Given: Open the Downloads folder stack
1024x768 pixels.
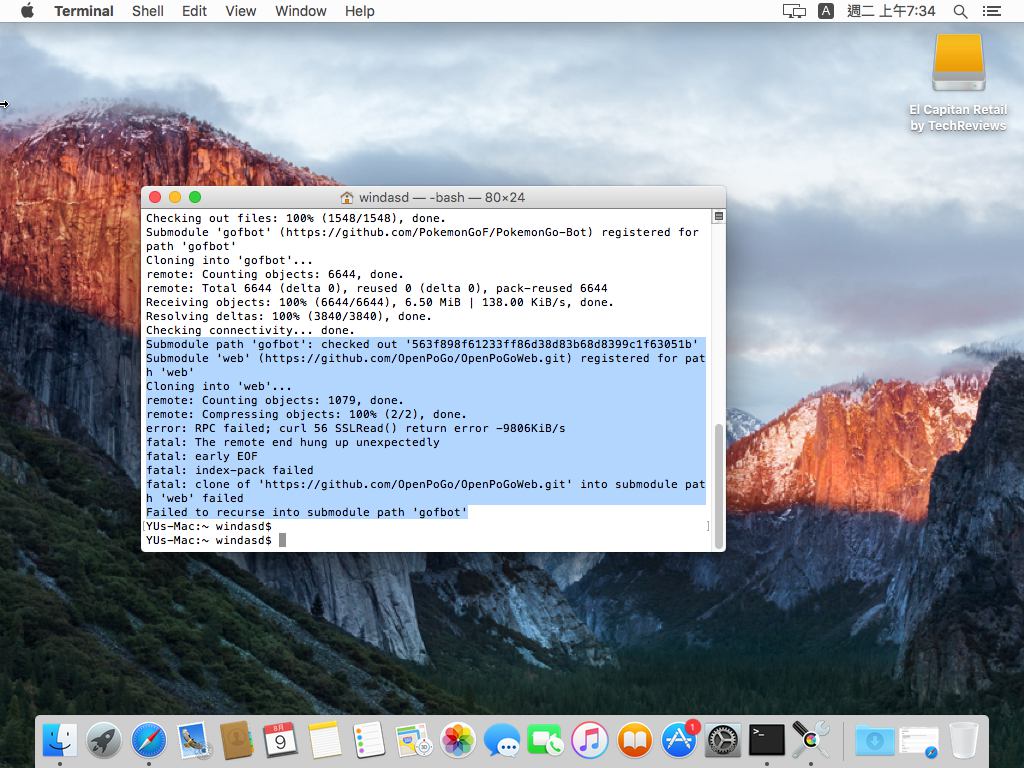Looking at the screenshot, I should (875, 740).
